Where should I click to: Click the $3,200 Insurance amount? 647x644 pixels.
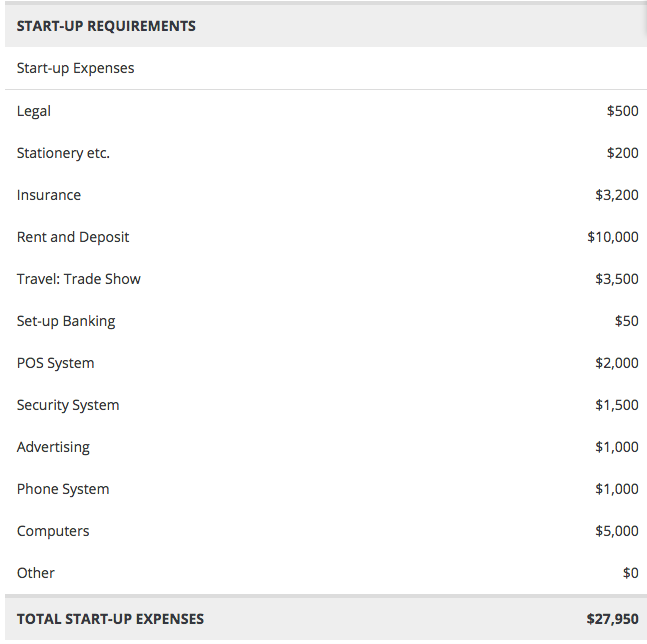(x=616, y=195)
